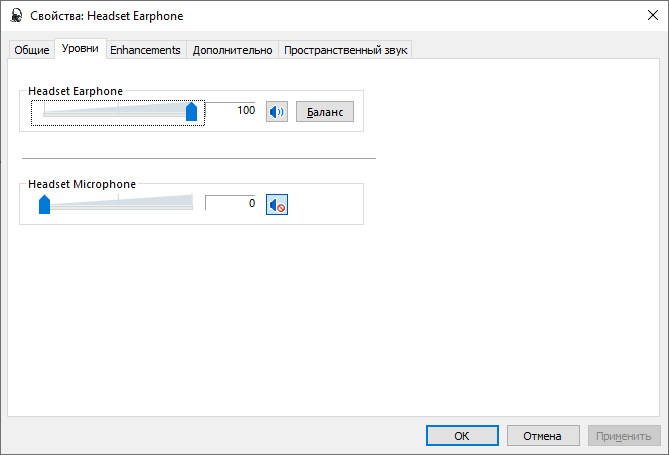Screen dimensions: 669x455
Task: Mute the Headset Earphone speaker
Action: [277, 112]
